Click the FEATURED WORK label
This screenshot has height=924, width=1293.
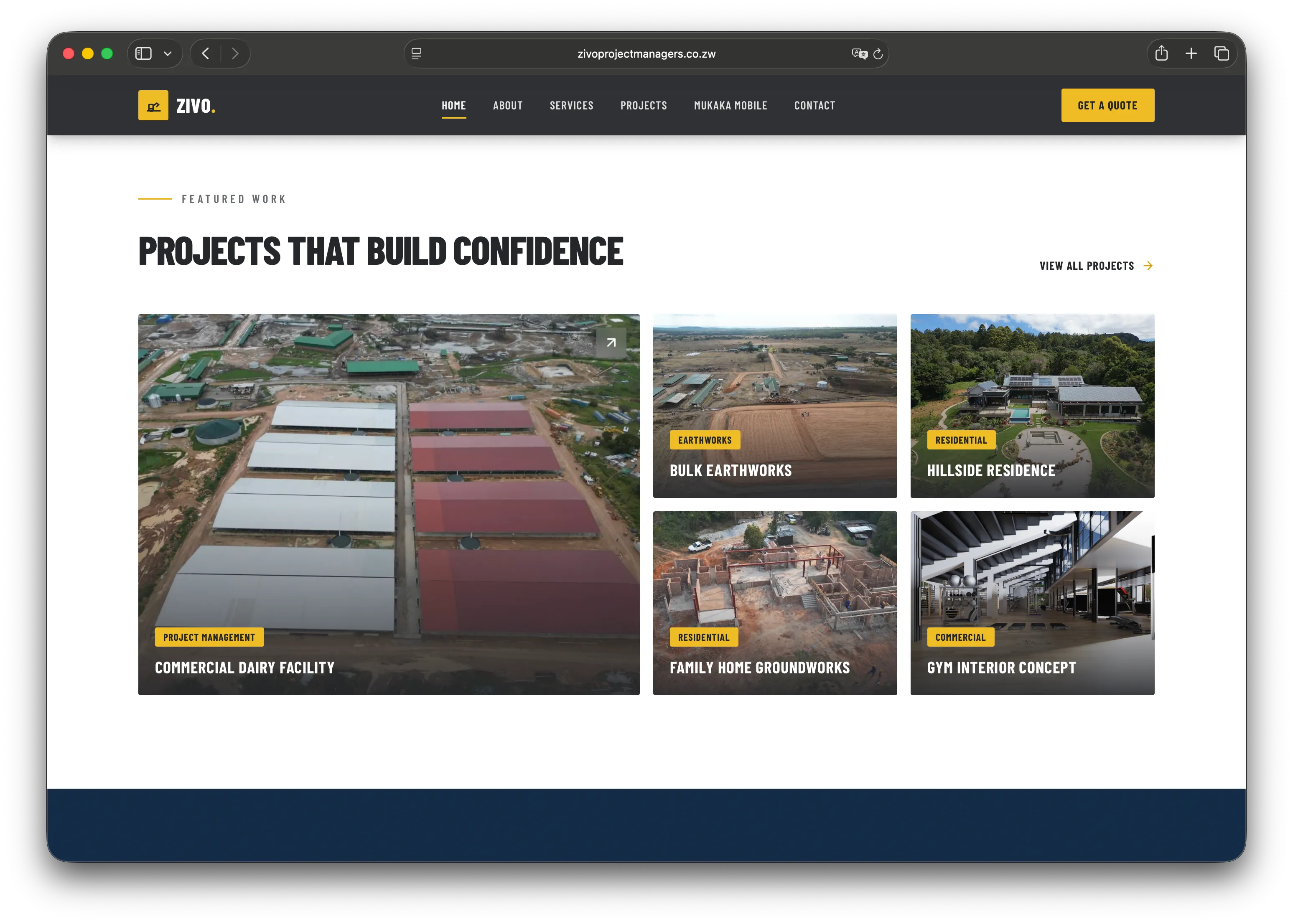coord(234,199)
